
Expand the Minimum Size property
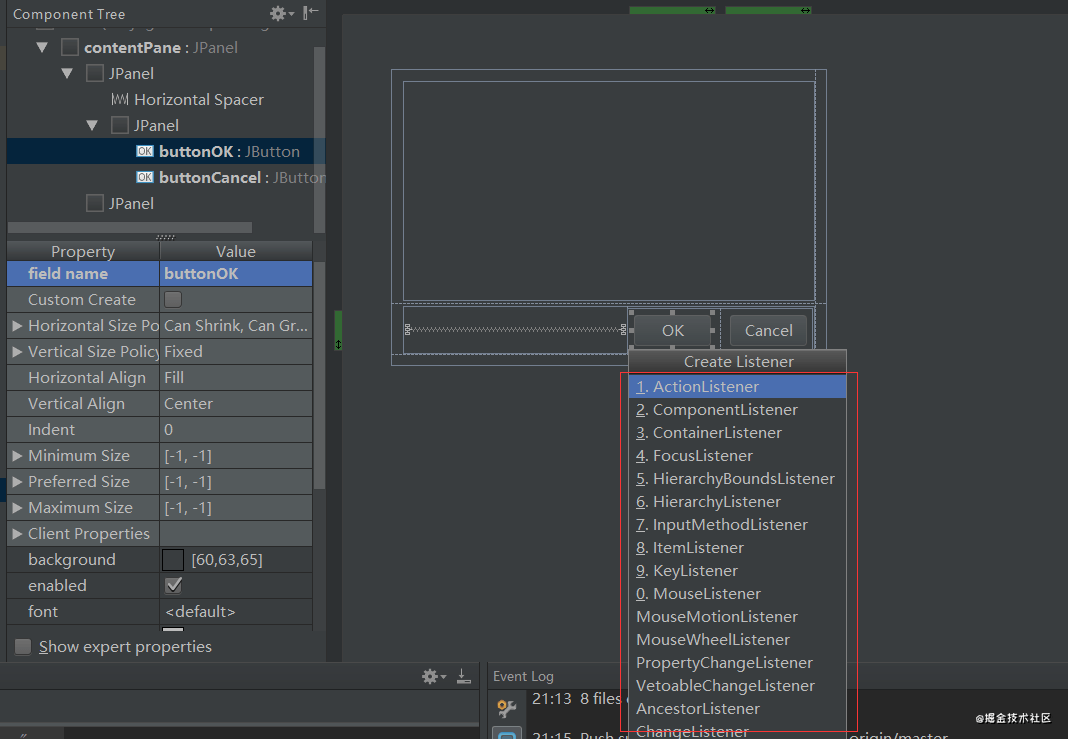tap(18, 456)
